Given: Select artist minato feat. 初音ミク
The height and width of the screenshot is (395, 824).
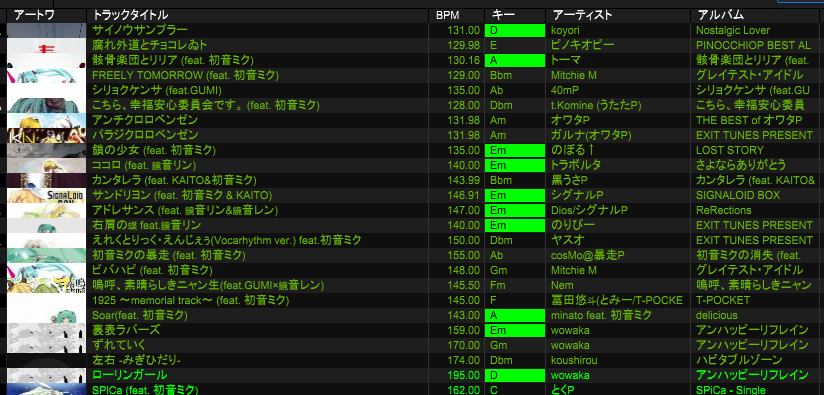Looking at the screenshot, I should [x=601, y=316].
